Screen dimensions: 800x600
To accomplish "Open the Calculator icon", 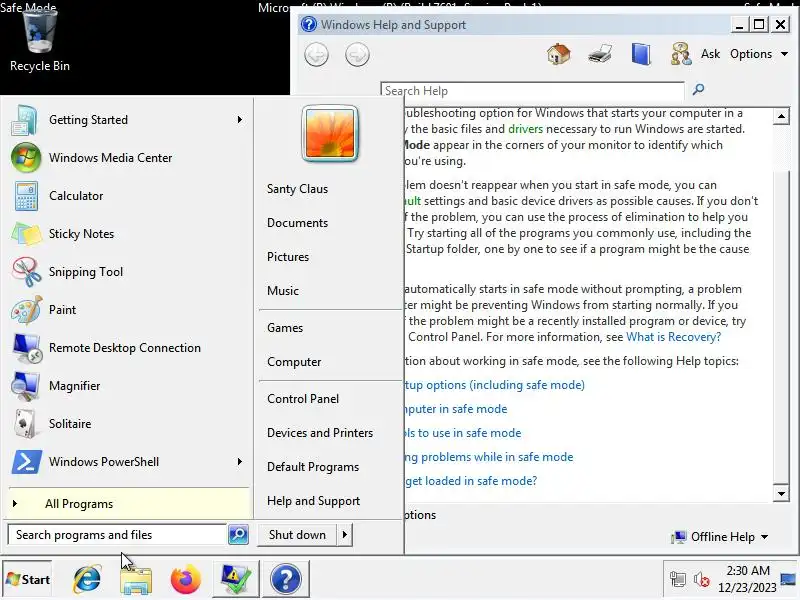I will click(x=26, y=196).
